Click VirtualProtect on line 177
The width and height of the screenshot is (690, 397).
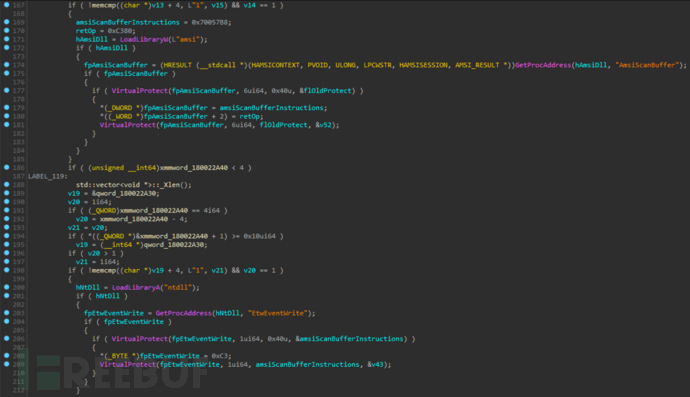tap(139, 91)
